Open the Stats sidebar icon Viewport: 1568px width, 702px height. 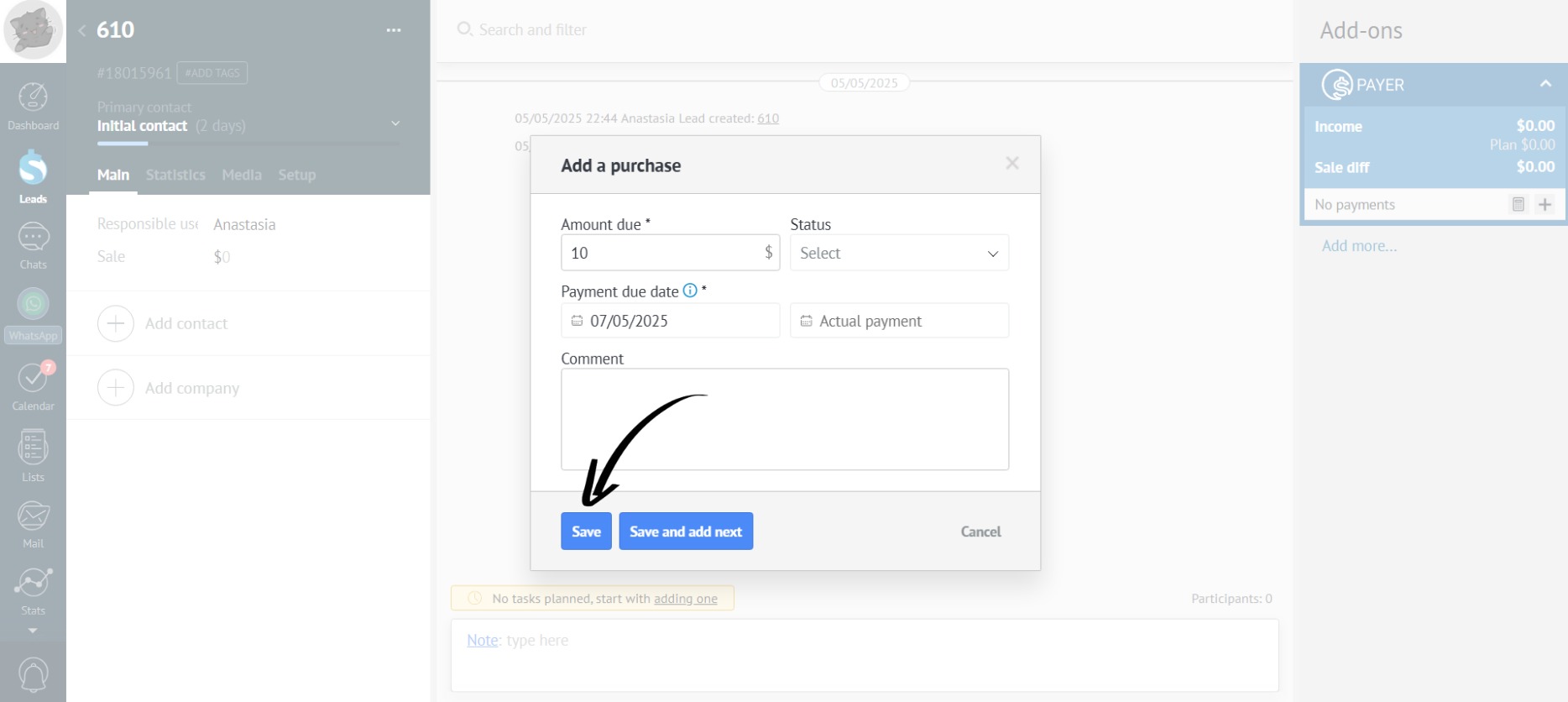coord(33,589)
